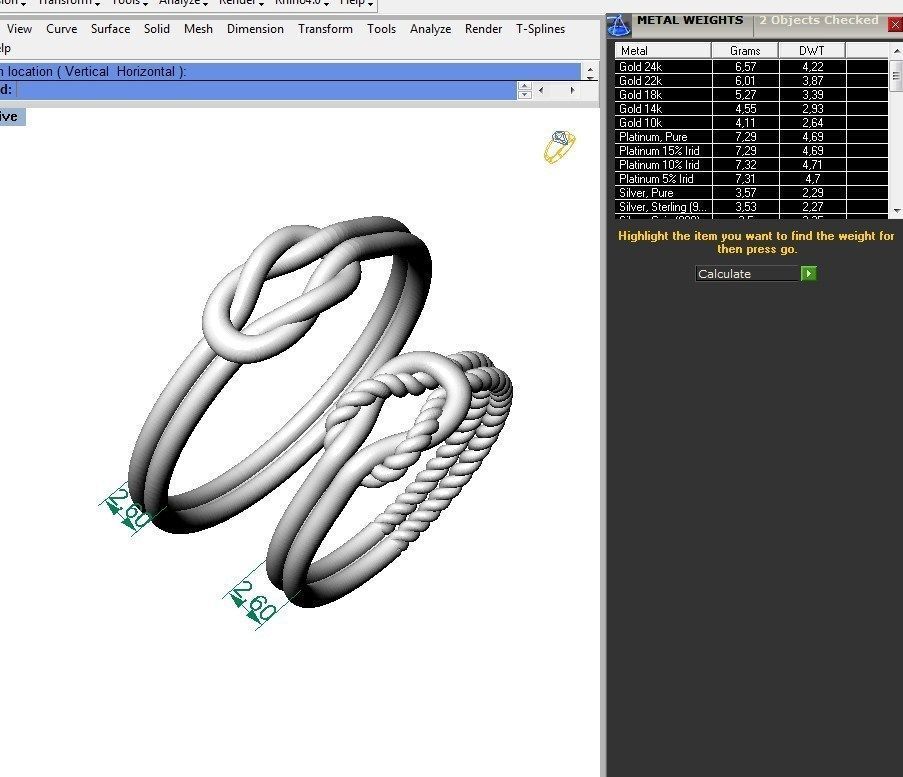
Task: Click the metal list scrollbar thumb
Action: pyautogui.click(x=897, y=75)
